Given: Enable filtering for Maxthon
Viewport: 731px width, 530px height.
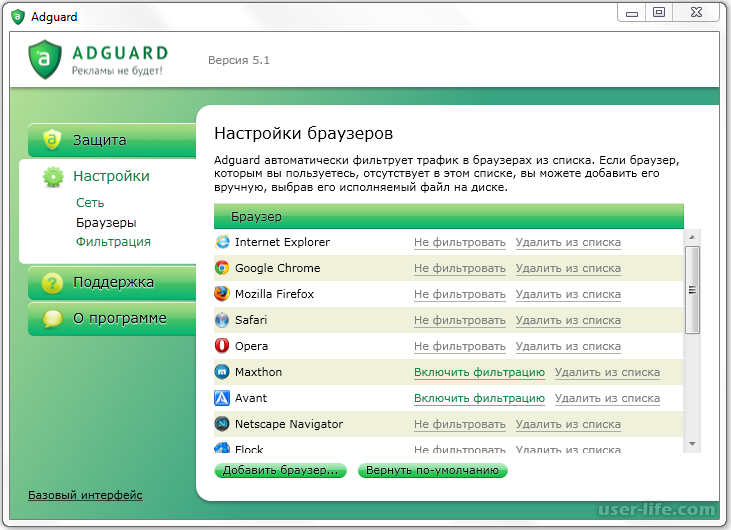Looking at the screenshot, I should coord(479,372).
